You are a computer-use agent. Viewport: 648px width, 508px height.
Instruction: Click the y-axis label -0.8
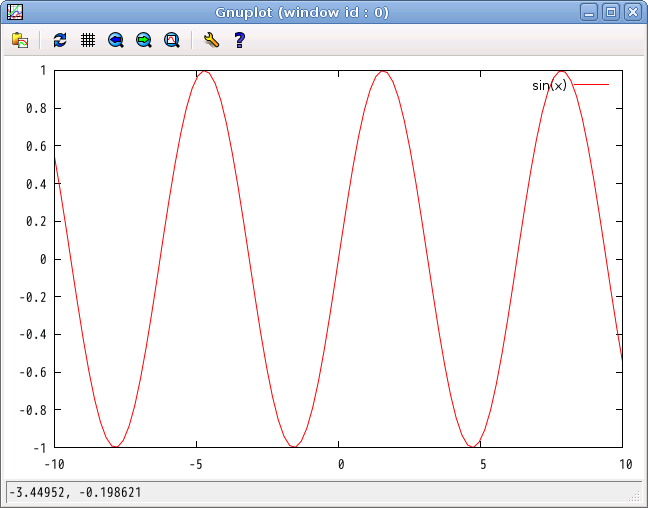tap(33, 410)
